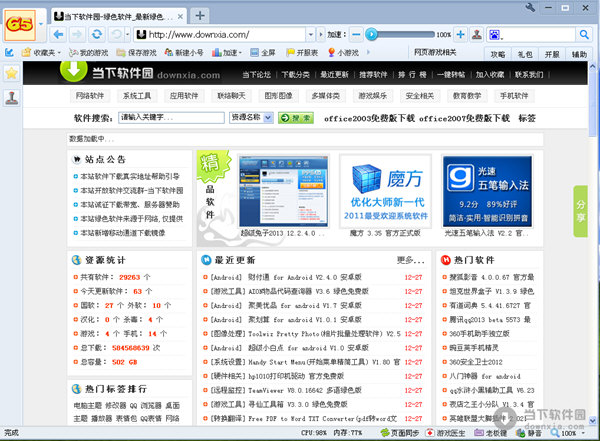Open 小游戏 mini games
Image resolution: width=600 pixels, height=441 pixels.
343,52
